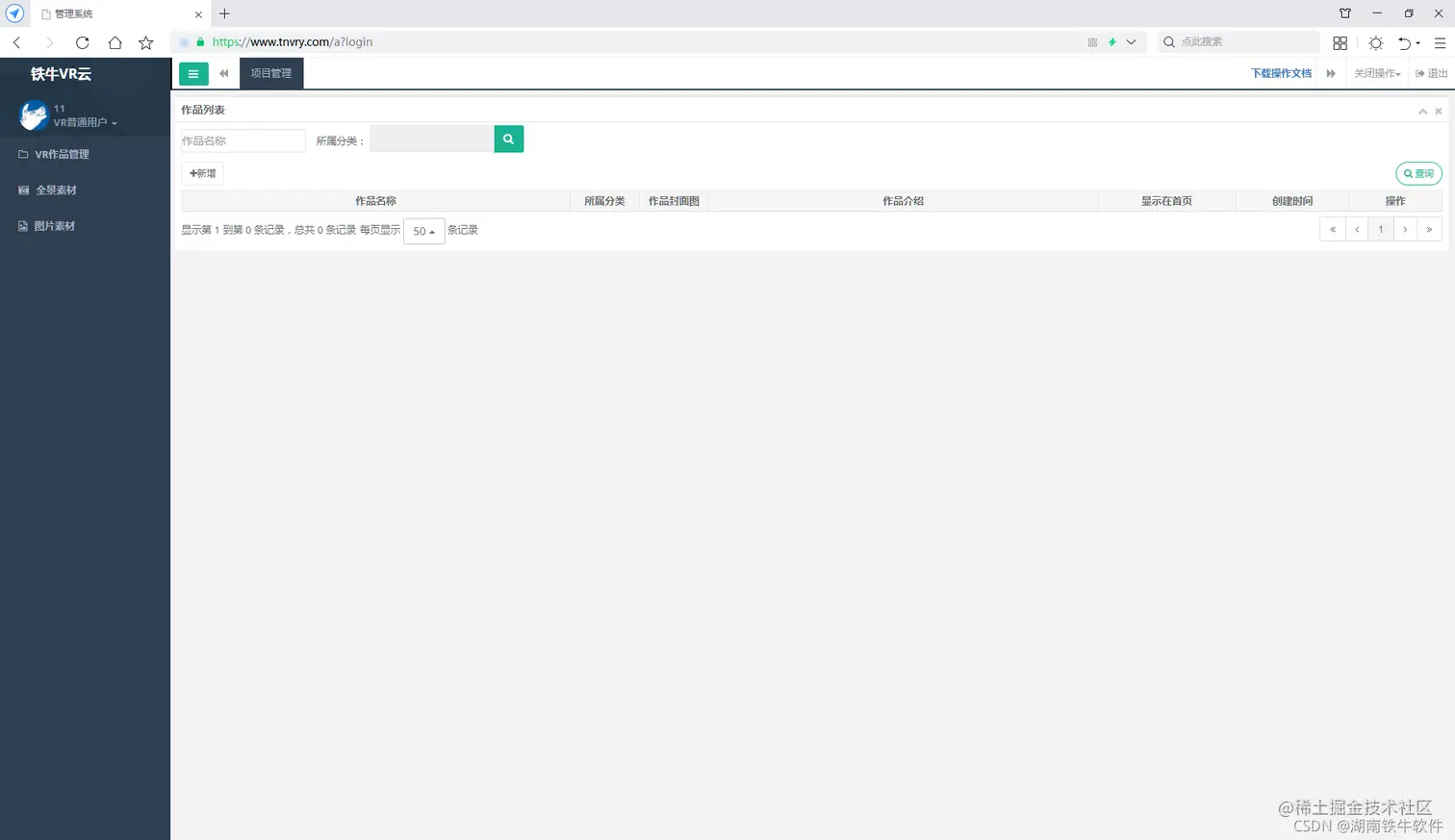1455x840 pixels.
Task: Click the 所属分类 column header
Action: pyautogui.click(x=604, y=201)
